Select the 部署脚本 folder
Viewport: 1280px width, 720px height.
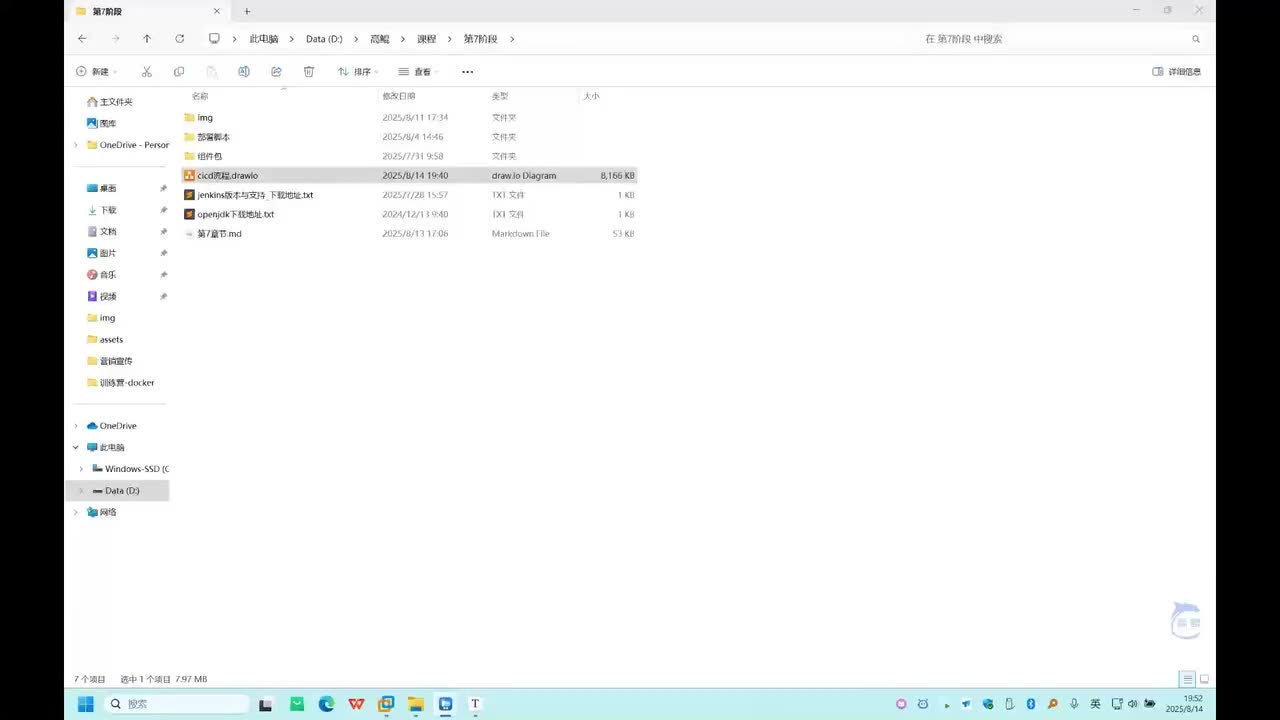tap(213, 137)
